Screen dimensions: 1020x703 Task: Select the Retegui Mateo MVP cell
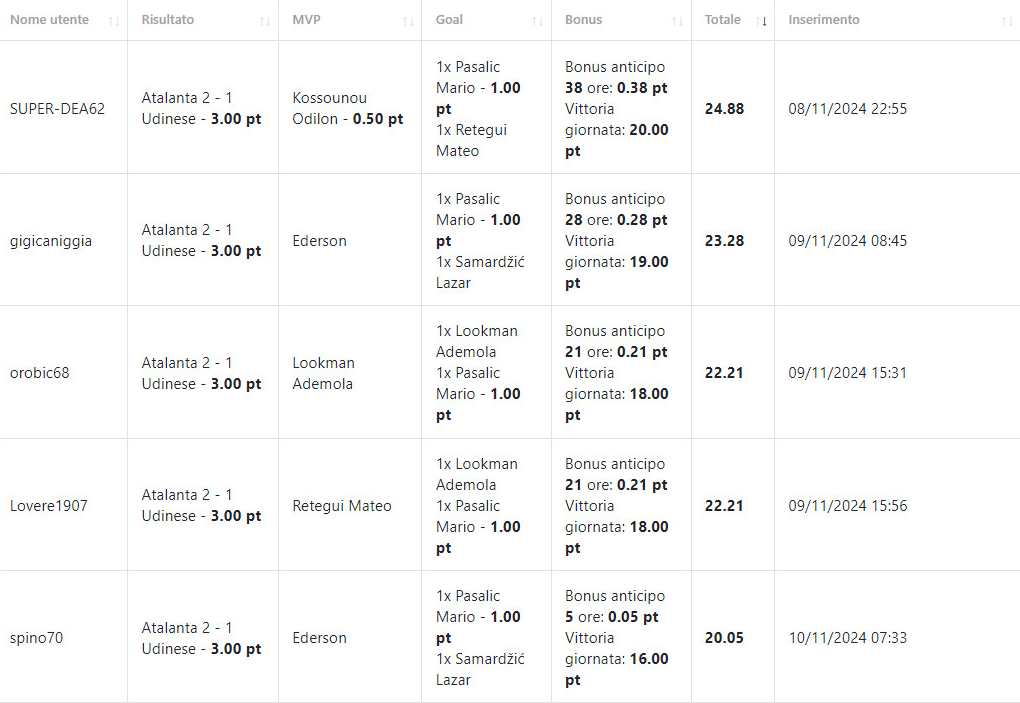tap(342, 506)
